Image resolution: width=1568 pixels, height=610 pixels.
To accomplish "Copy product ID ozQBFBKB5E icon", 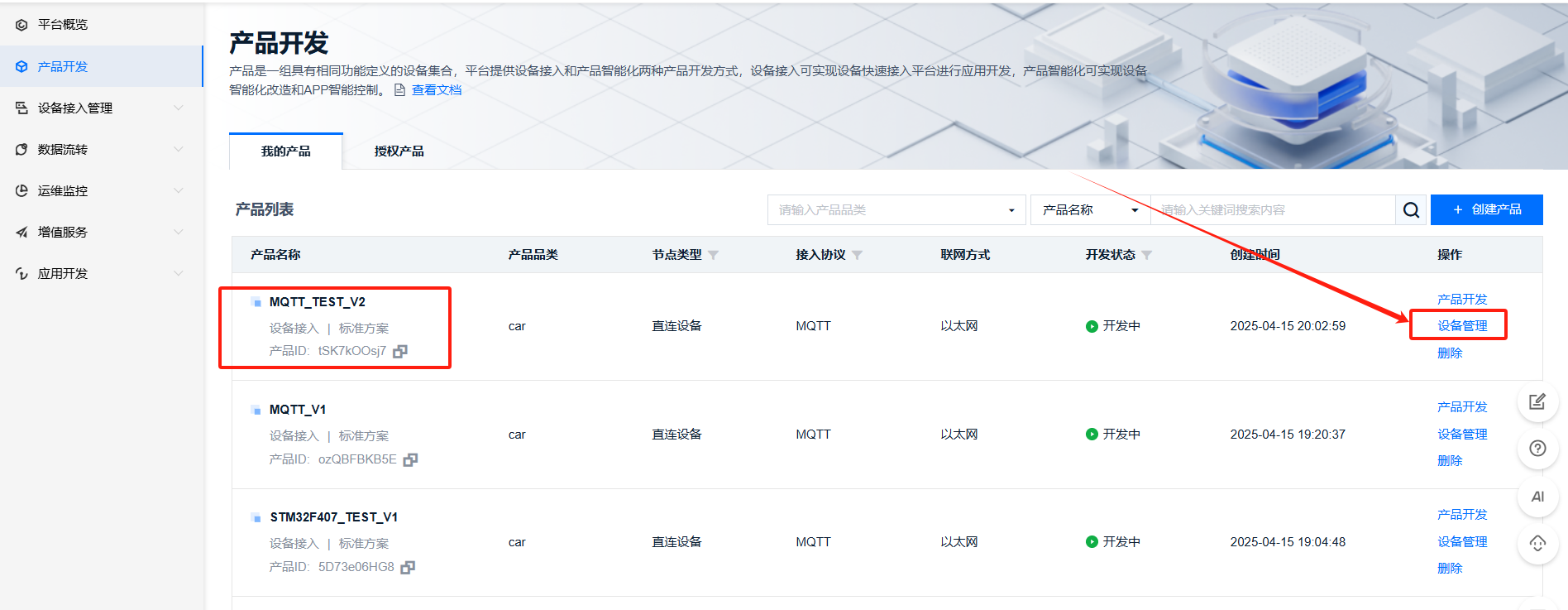I will pos(410,459).
